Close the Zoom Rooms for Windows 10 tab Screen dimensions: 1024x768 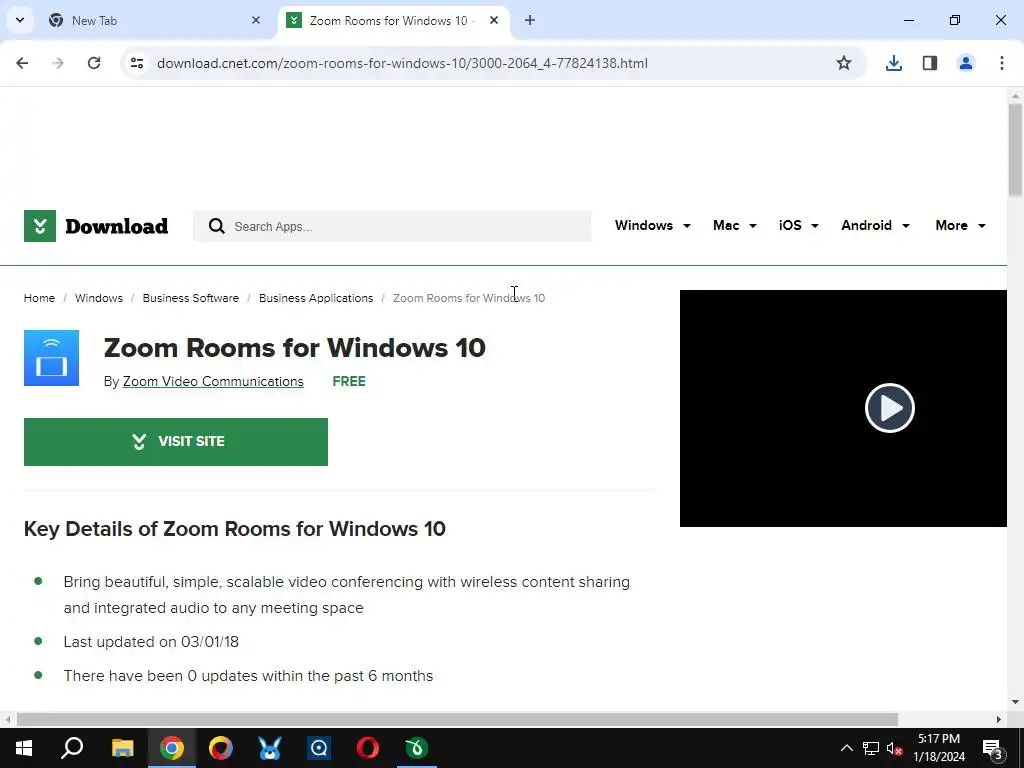tap(494, 20)
